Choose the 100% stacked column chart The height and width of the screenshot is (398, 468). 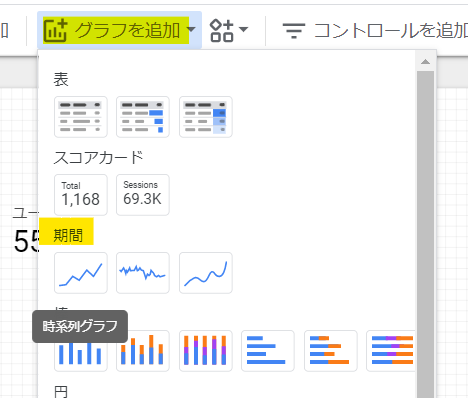click(x=206, y=351)
